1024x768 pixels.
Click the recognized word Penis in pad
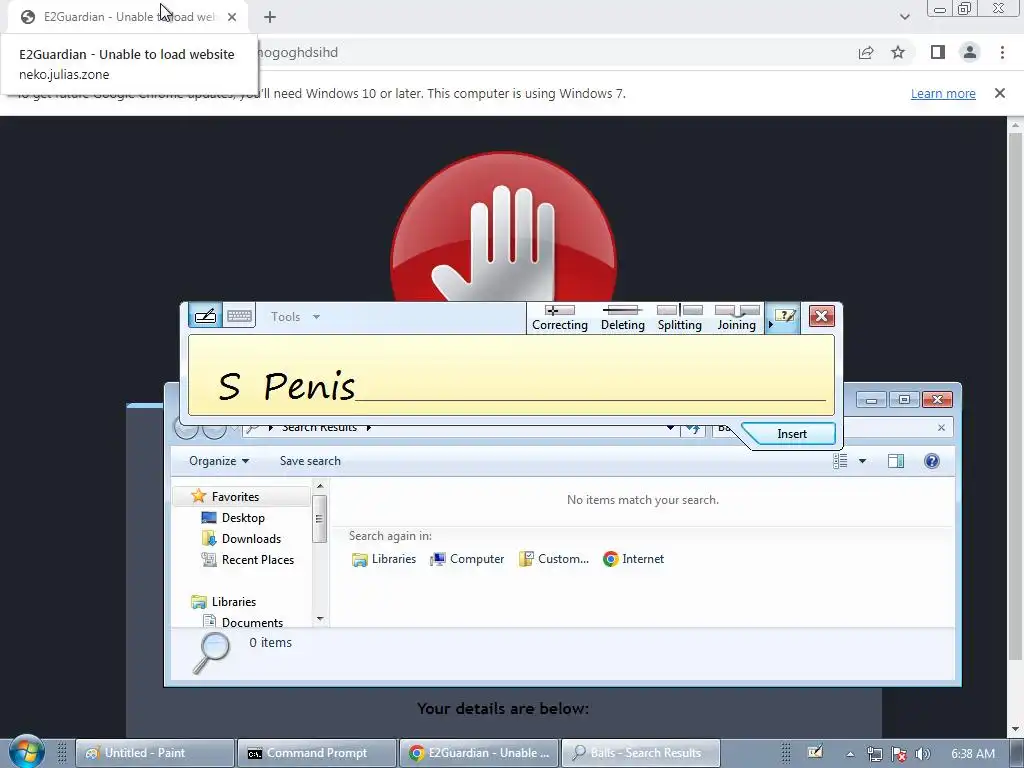pyautogui.click(x=309, y=386)
